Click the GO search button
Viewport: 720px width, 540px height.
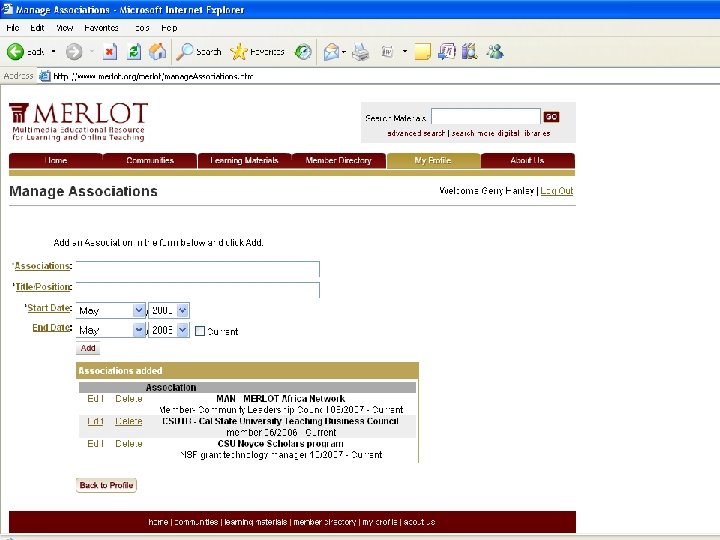(x=551, y=117)
